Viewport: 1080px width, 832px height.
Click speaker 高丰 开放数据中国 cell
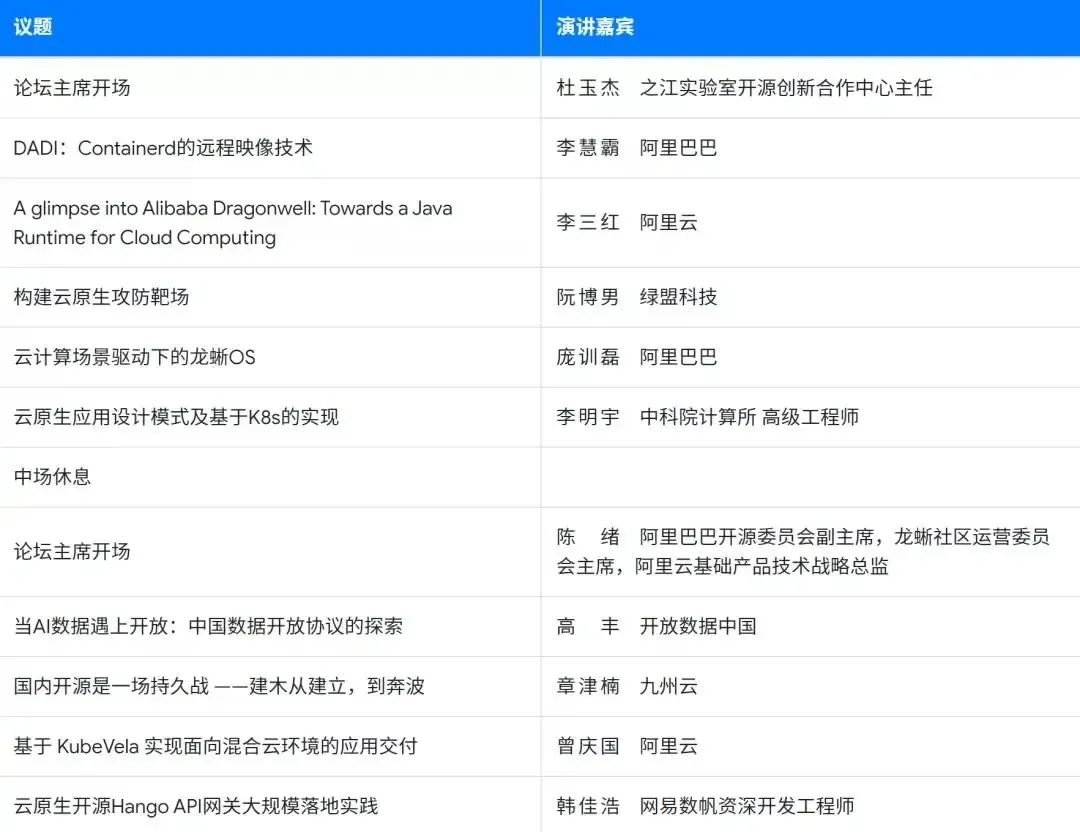tap(811, 627)
